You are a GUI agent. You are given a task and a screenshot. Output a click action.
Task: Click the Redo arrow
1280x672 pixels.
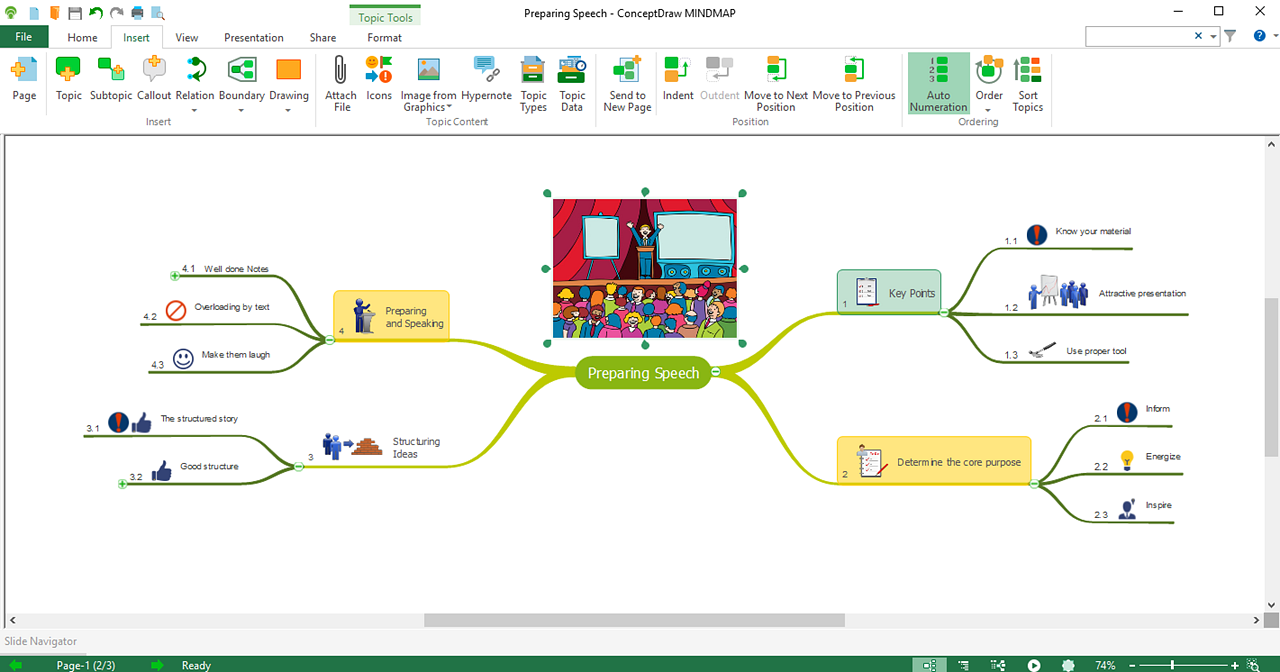[116, 13]
